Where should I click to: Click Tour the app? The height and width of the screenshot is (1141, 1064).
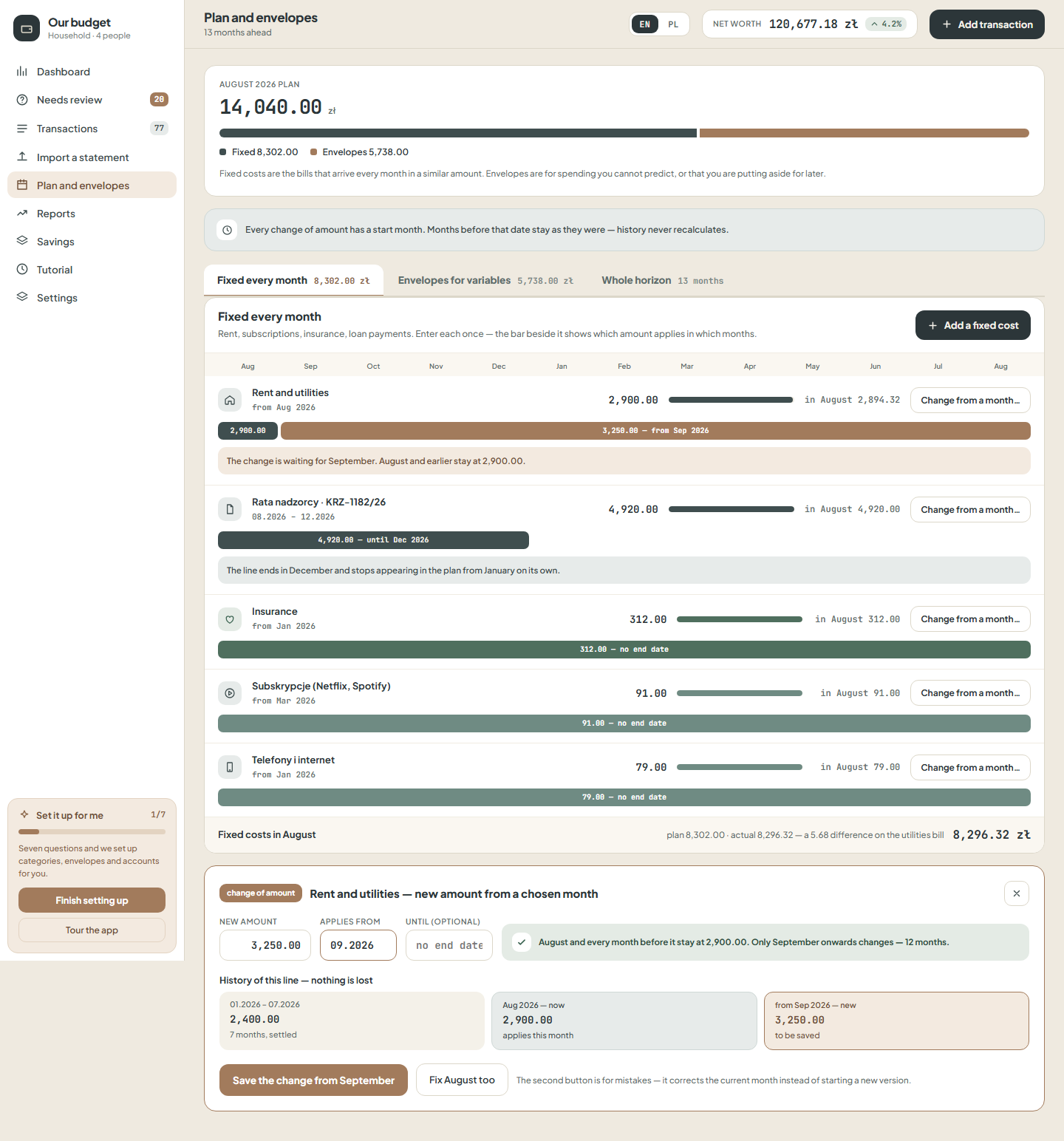(92, 930)
